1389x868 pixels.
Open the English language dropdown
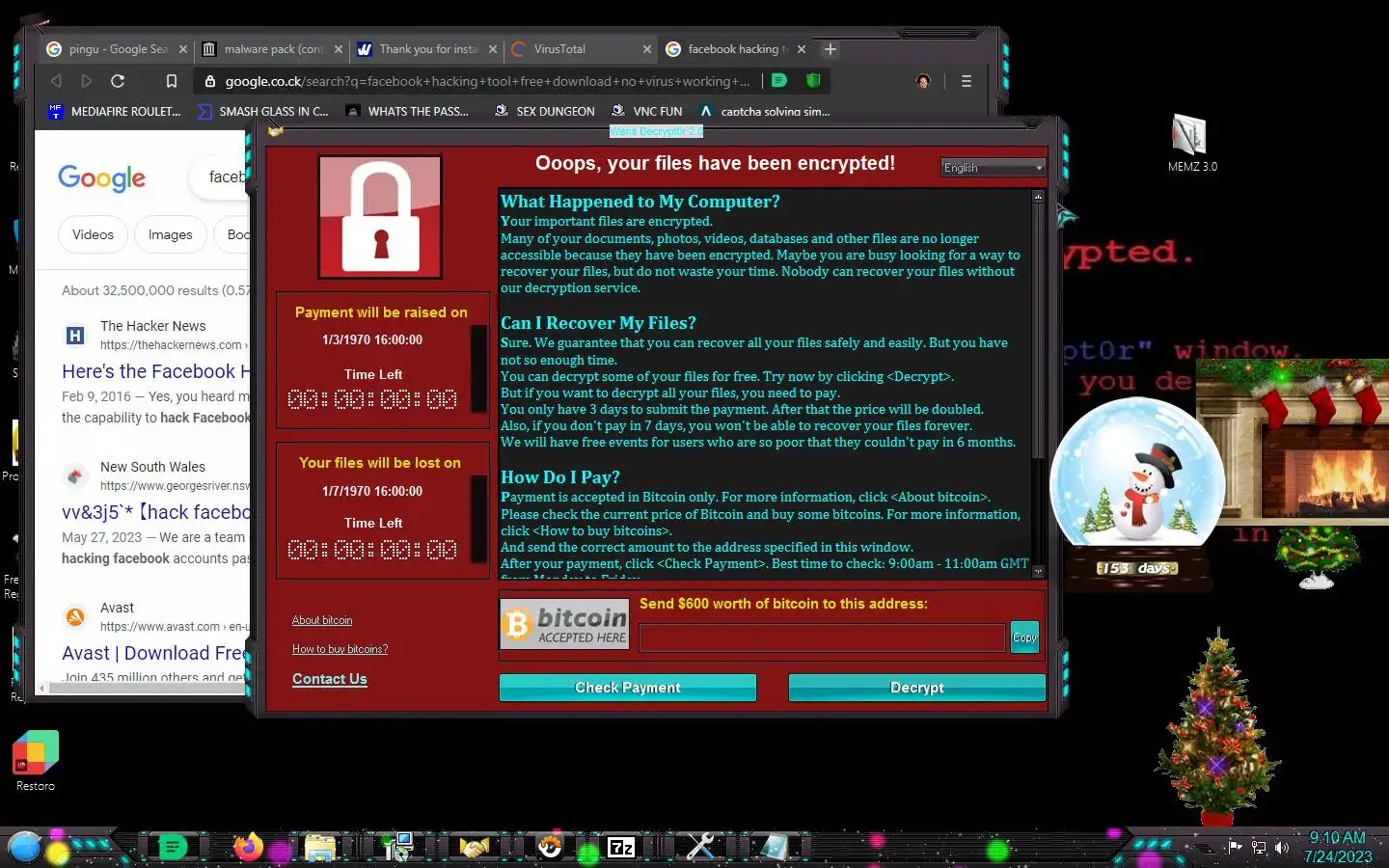tap(993, 168)
